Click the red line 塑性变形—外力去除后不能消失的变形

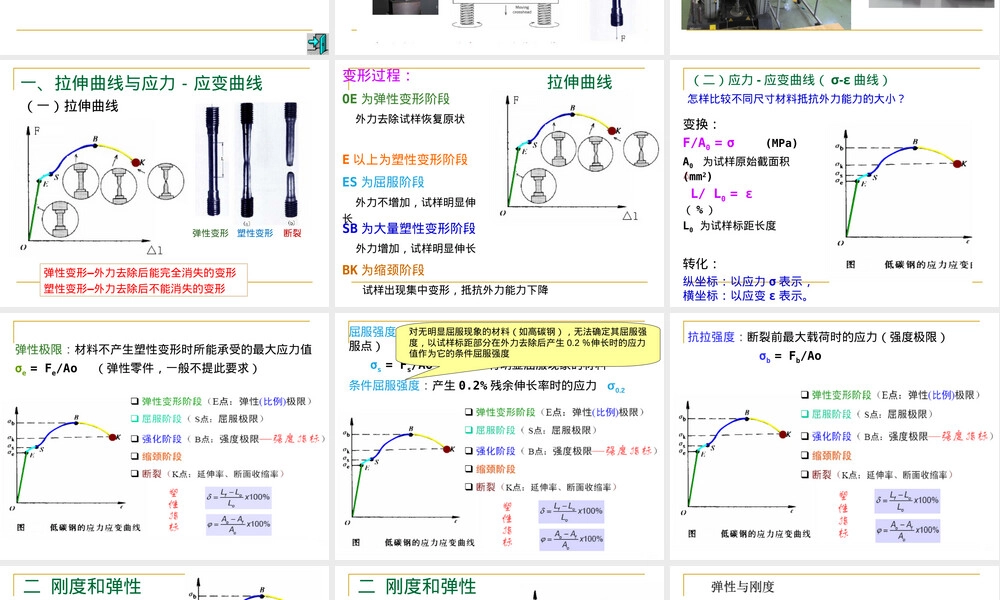134,288
